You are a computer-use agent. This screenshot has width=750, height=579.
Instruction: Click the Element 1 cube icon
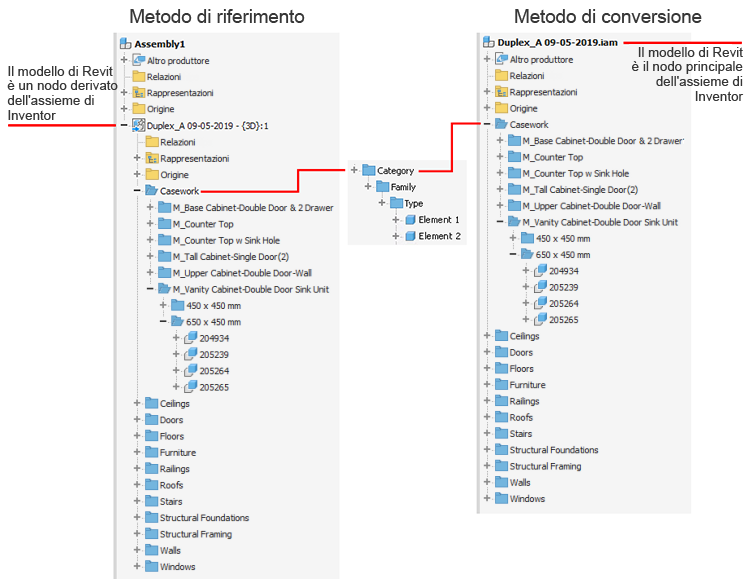tap(410, 220)
